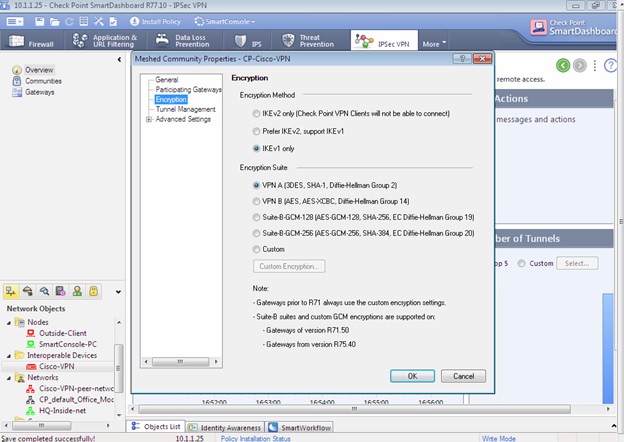Click the blue help circle icon

610,65
